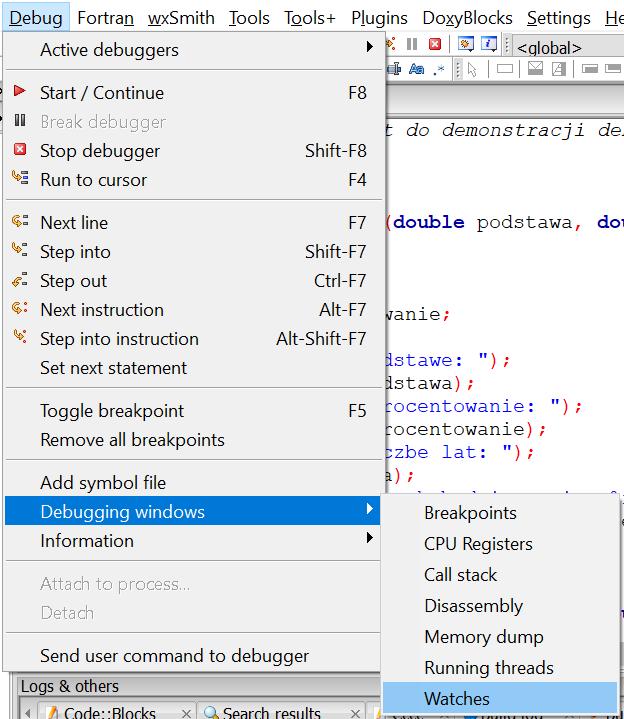
Task: Open Memory dump window
Action: coord(500,636)
